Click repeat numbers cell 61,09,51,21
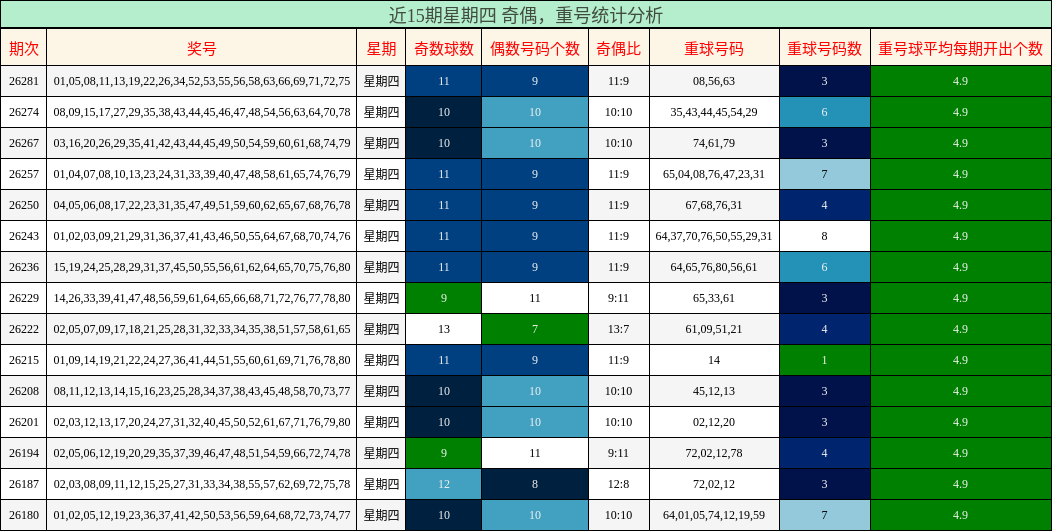The image size is (1052, 531). pyautogui.click(x=714, y=329)
